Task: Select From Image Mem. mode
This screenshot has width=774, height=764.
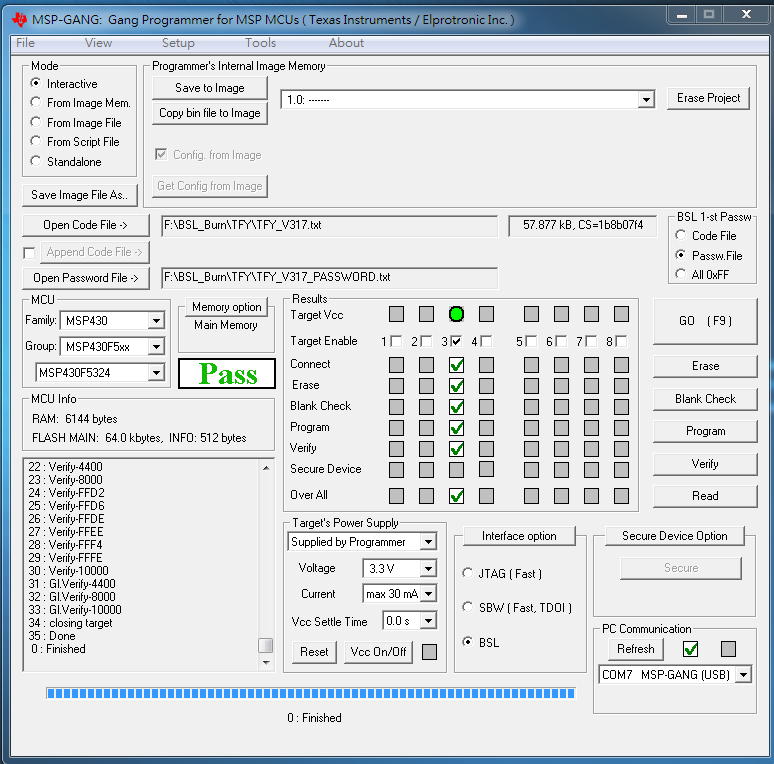Action: [36, 102]
